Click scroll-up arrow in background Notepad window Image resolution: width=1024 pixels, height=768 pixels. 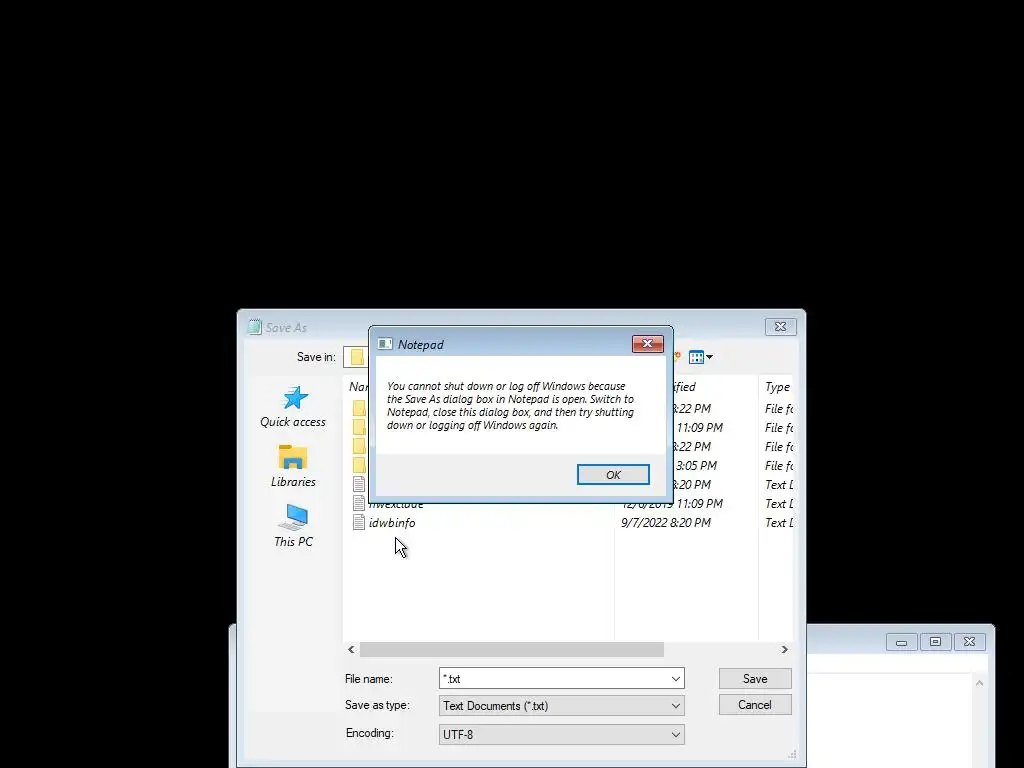click(x=979, y=683)
